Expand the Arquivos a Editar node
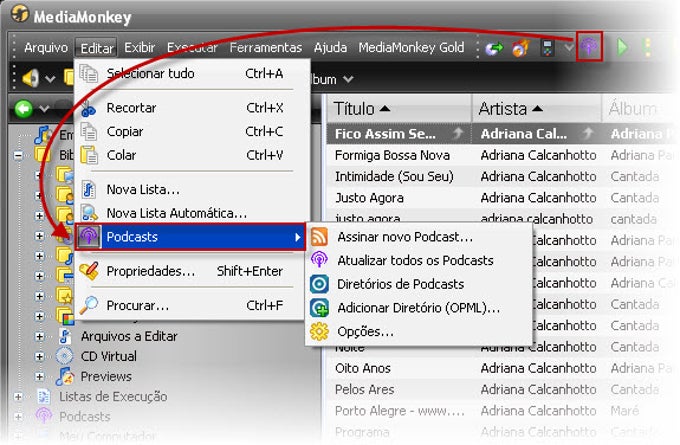Viewport: 680px width, 445px height. (x=39, y=336)
